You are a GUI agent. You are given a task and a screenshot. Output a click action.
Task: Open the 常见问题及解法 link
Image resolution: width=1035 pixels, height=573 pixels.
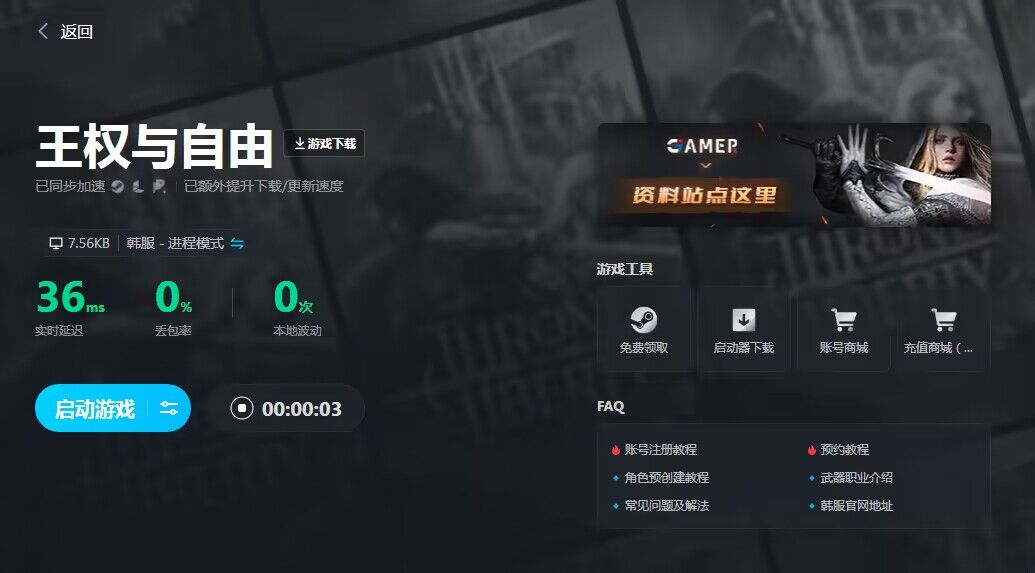(667, 506)
